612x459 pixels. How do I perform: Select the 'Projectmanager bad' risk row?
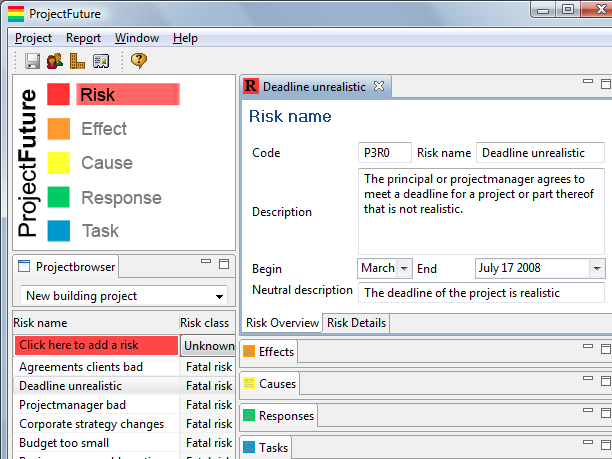(x=124, y=405)
